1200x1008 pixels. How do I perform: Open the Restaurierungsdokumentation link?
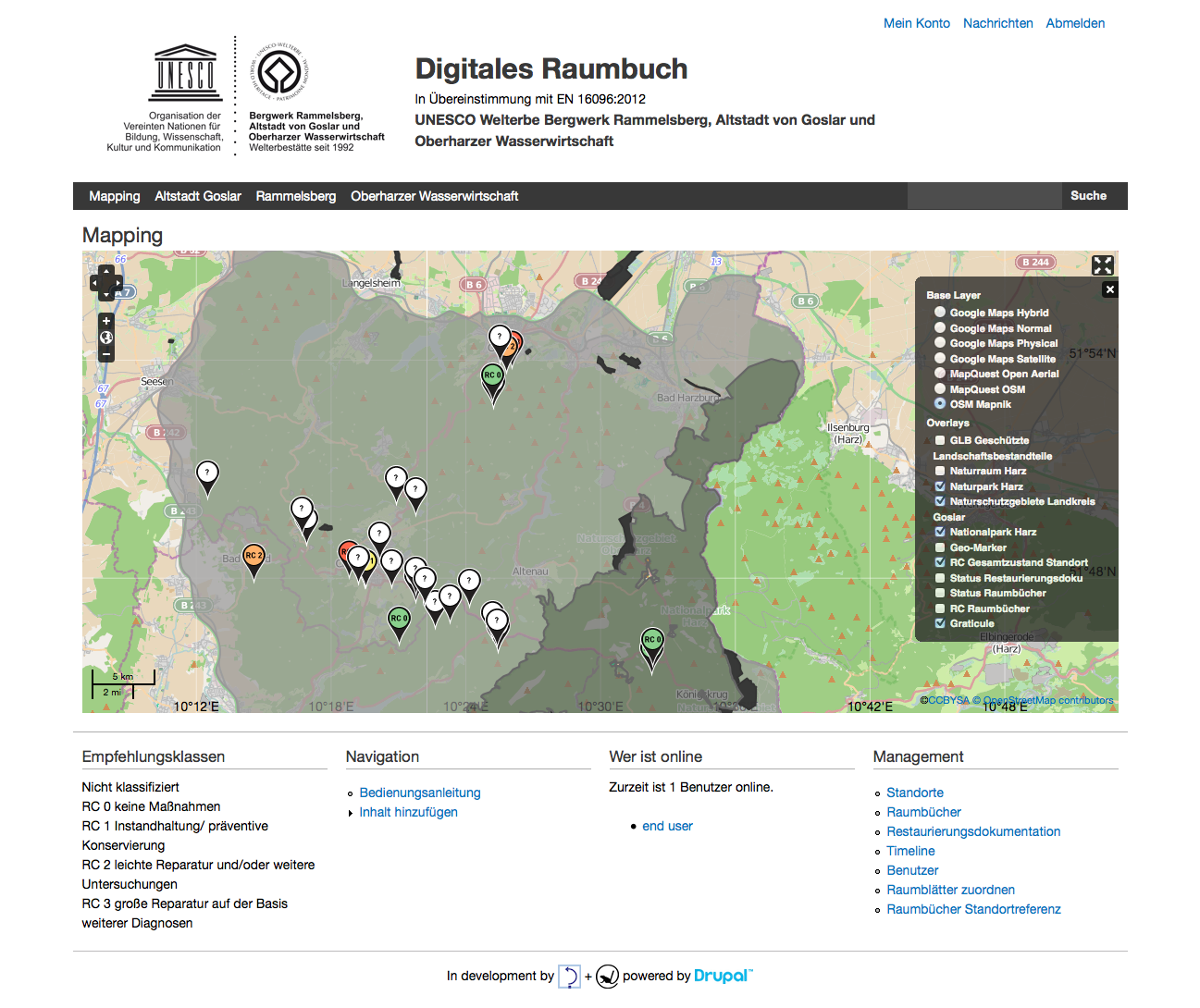pyautogui.click(x=973, y=831)
